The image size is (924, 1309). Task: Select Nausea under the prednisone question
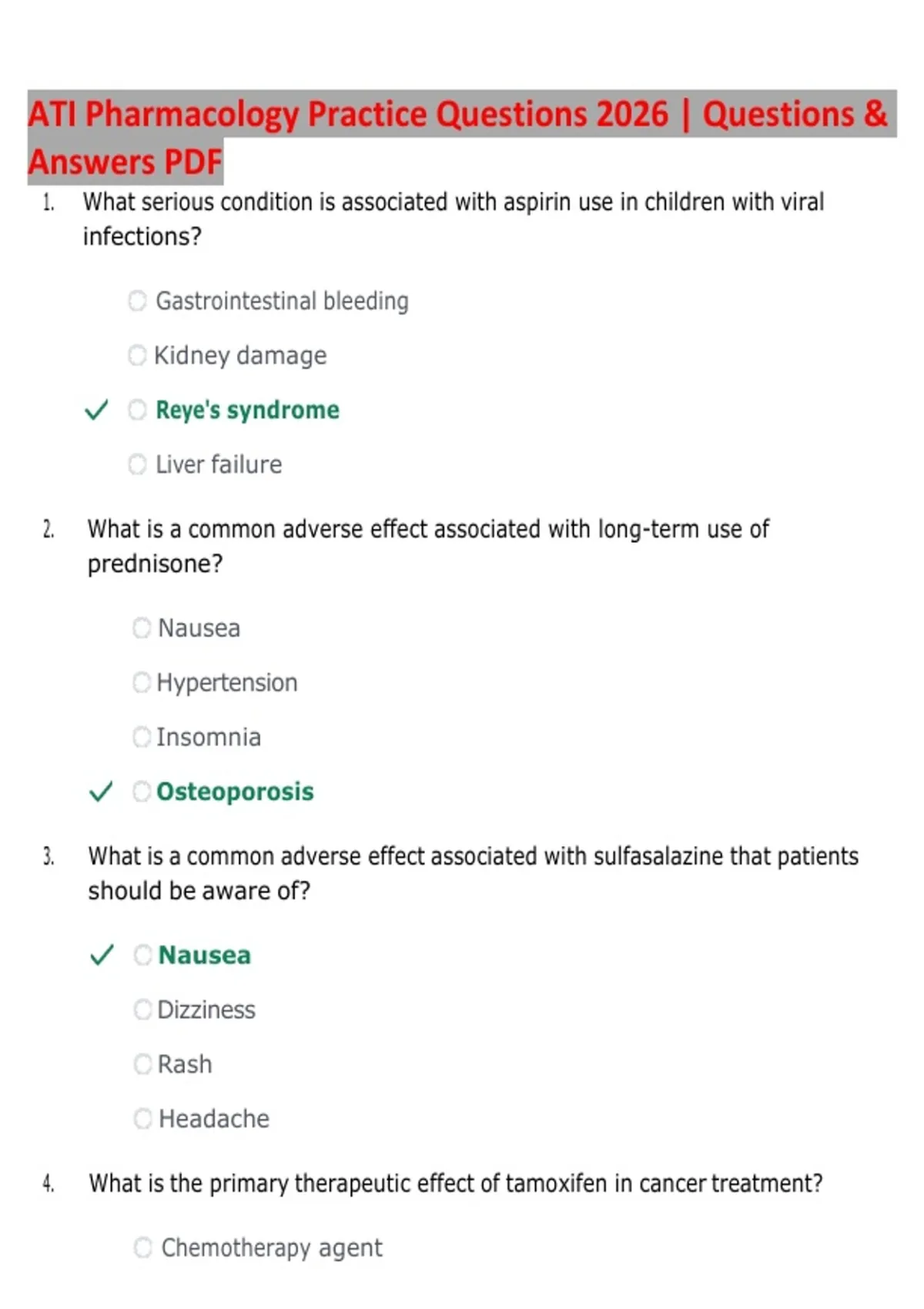click(x=142, y=628)
